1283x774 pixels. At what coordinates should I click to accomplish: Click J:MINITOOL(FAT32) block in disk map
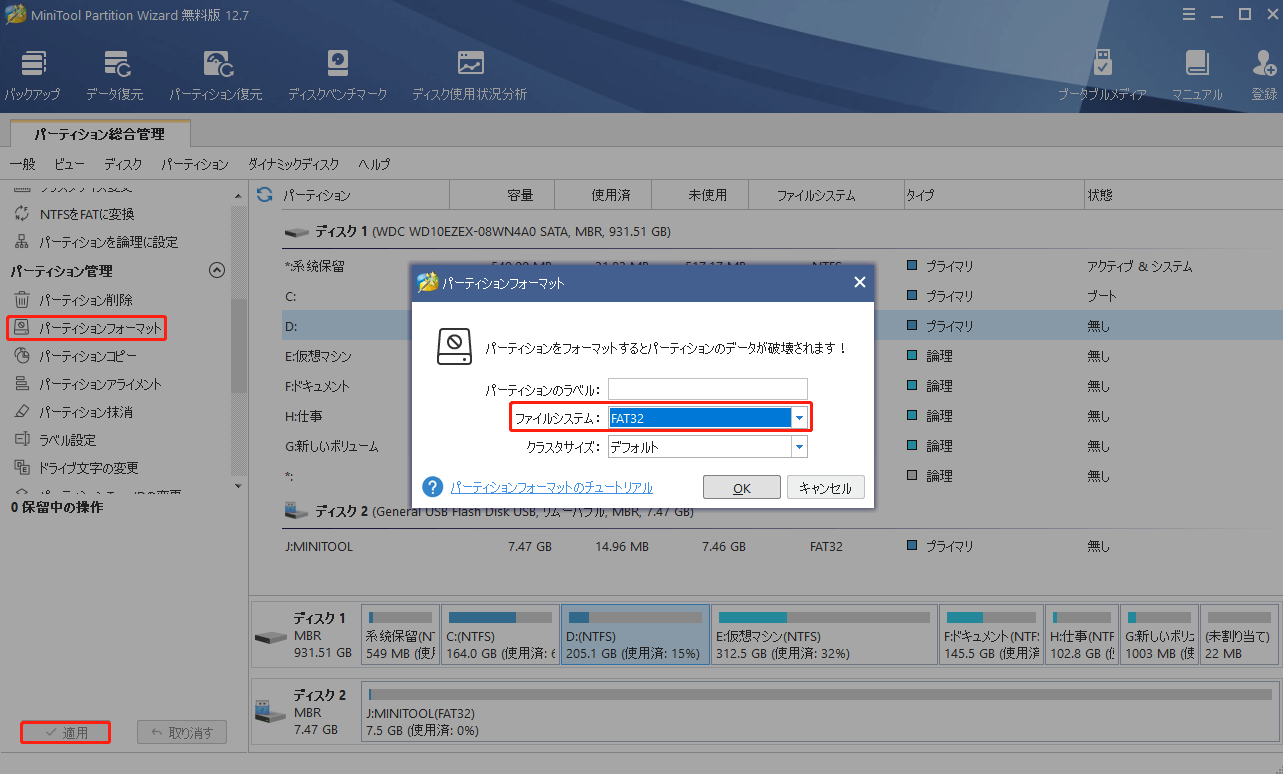coord(820,711)
